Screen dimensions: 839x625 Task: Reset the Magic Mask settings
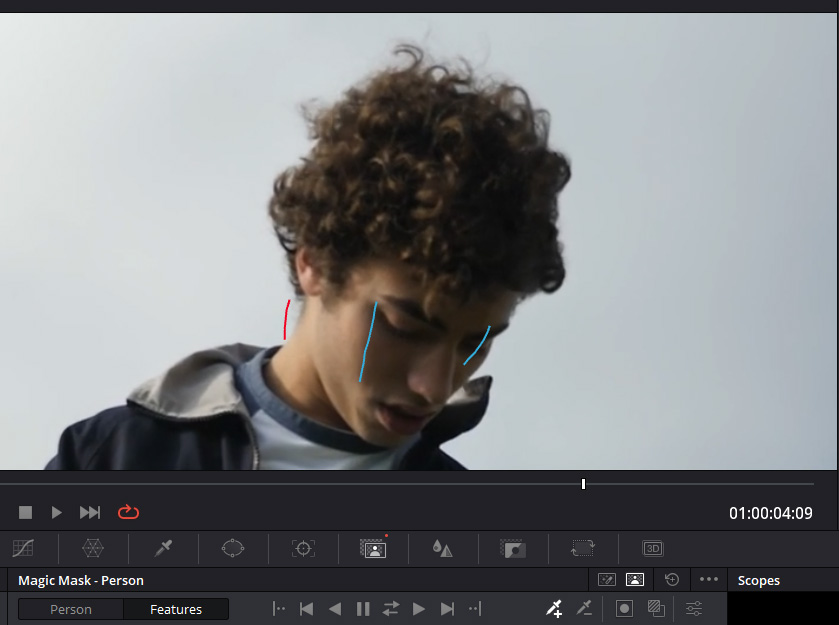(672, 580)
